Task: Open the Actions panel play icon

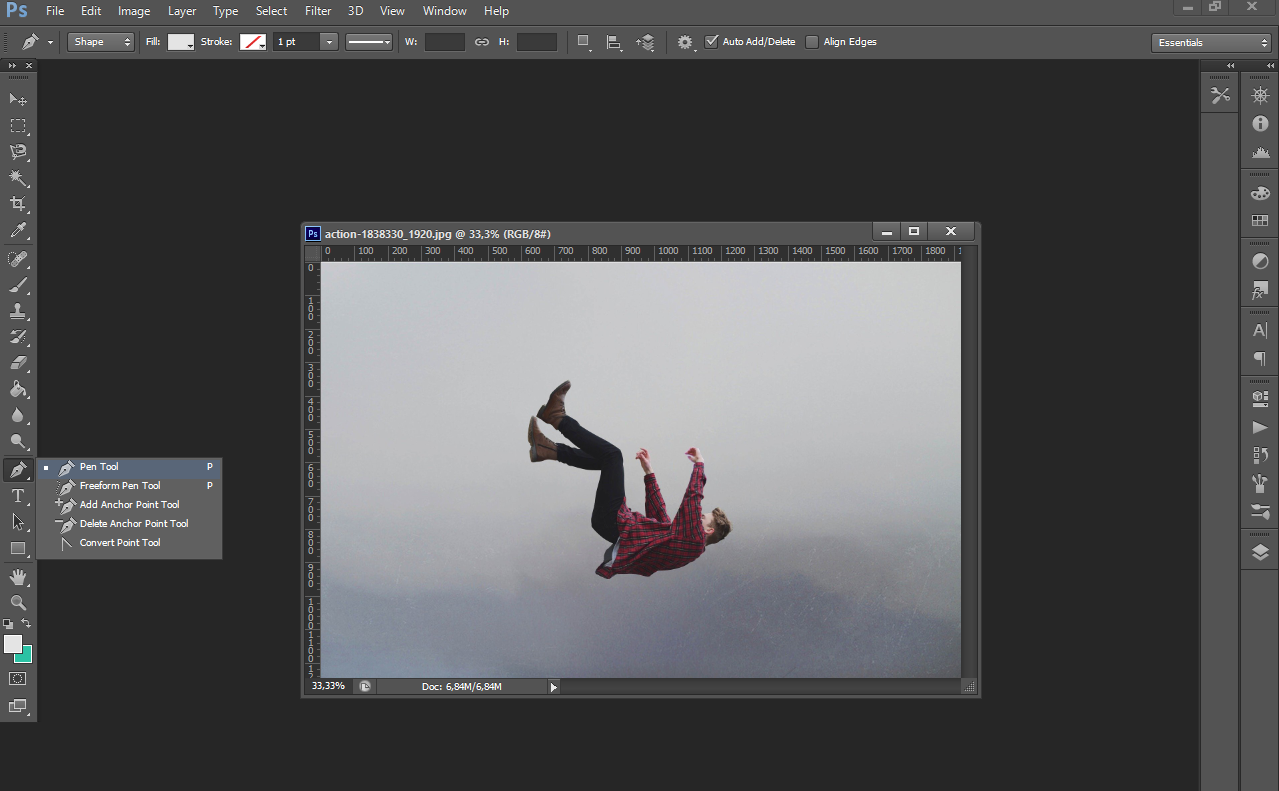Action: pyautogui.click(x=1260, y=427)
